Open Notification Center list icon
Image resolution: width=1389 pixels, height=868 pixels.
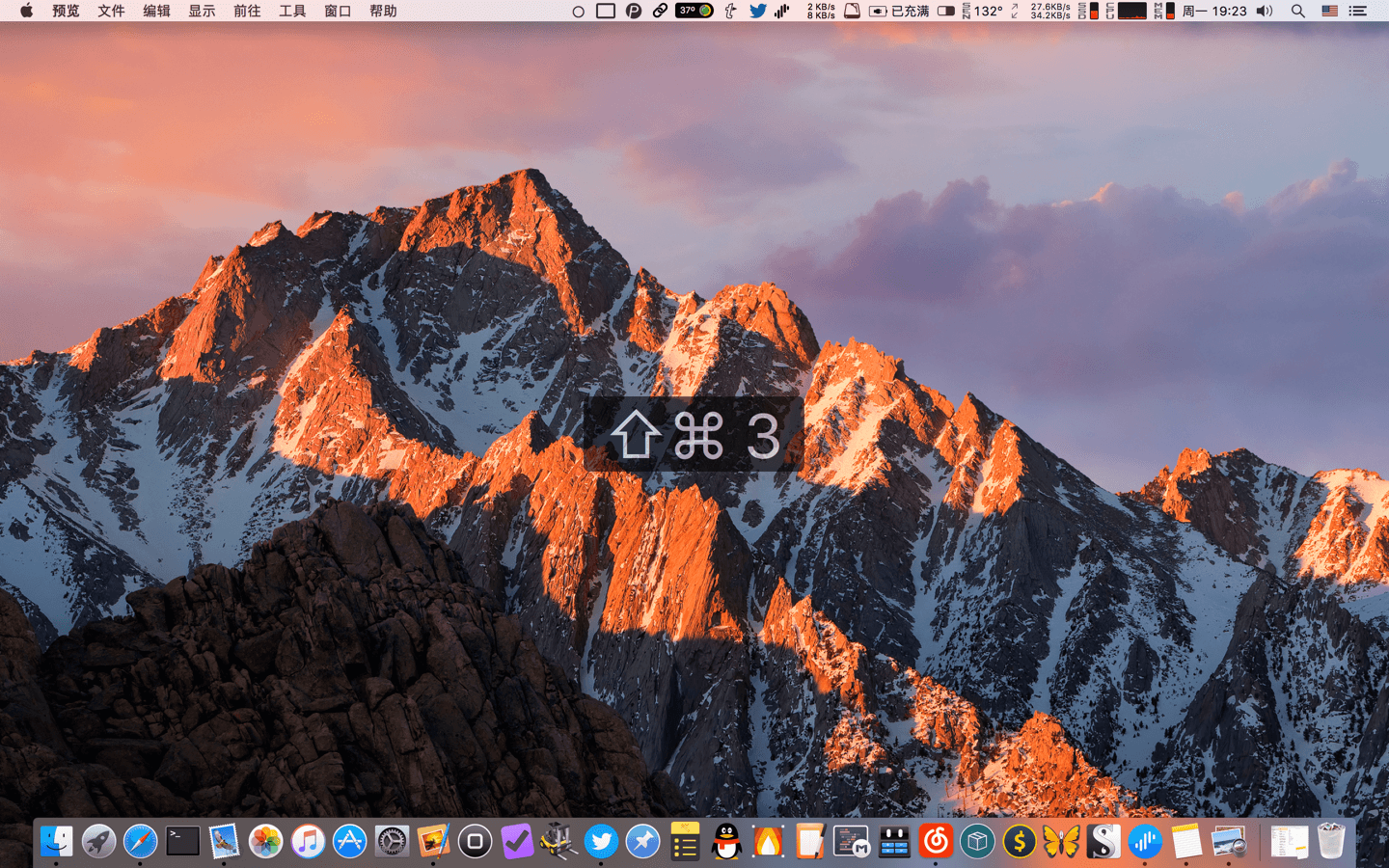(1358, 11)
